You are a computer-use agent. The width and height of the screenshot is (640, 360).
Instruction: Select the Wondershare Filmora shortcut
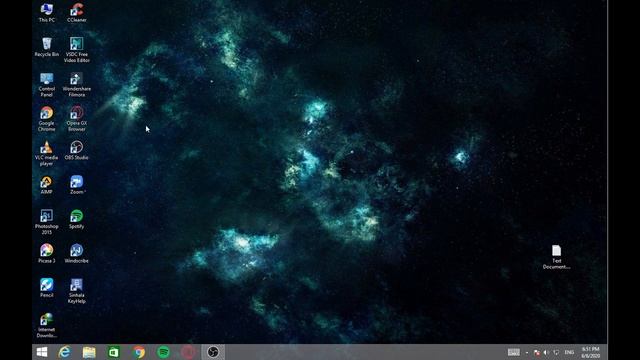76,84
